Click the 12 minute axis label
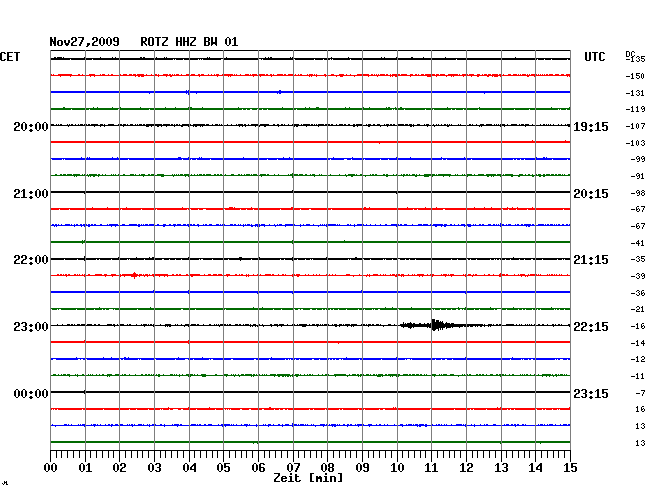This screenshot has height=494, width=650. (466, 468)
